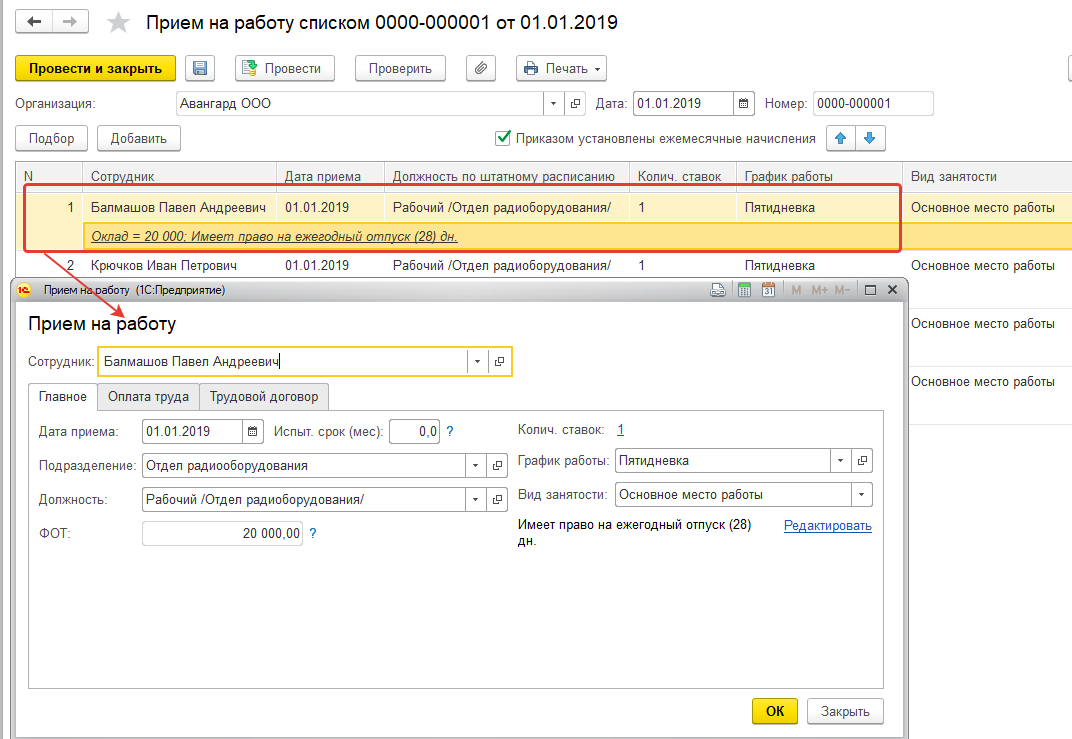Screen dimensions: 1072x739
Task: Open the calculator icon in dialog title bar
Action: [x=744, y=290]
